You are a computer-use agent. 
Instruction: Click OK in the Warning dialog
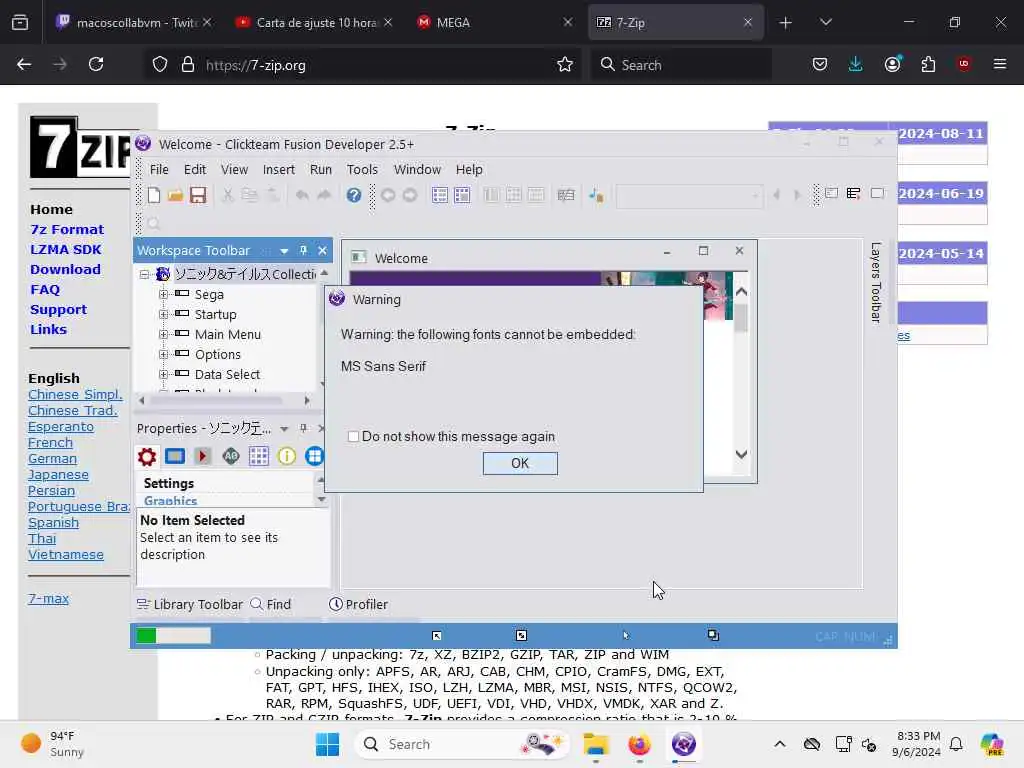point(520,463)
